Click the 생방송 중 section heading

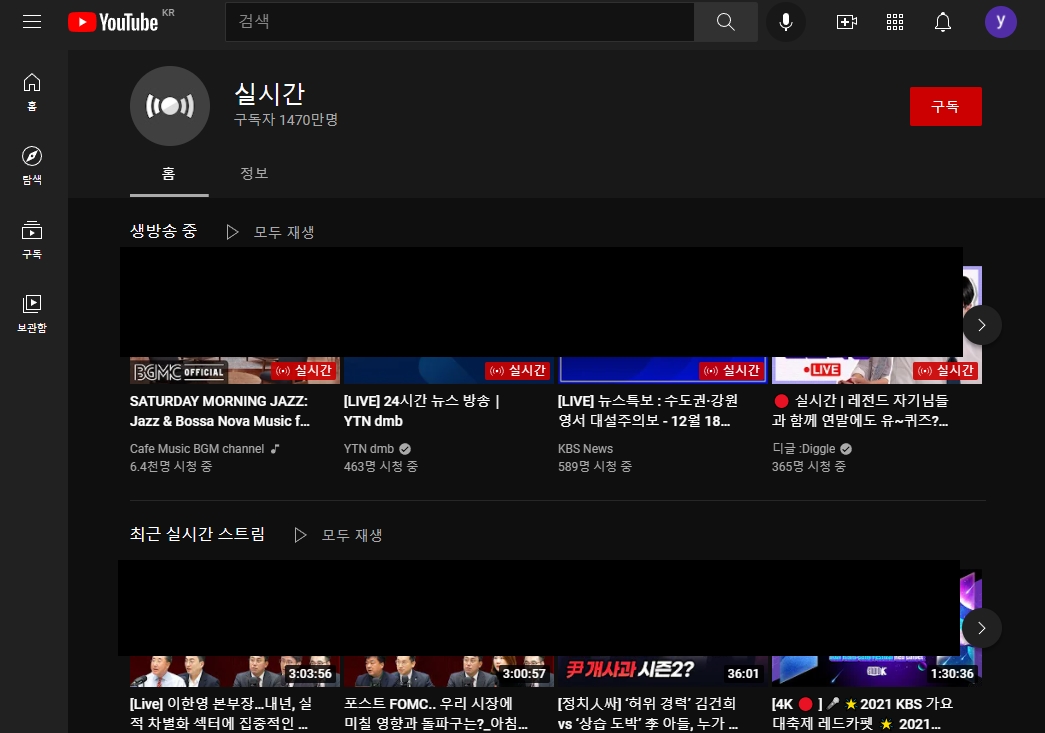[x=163, y=231]
